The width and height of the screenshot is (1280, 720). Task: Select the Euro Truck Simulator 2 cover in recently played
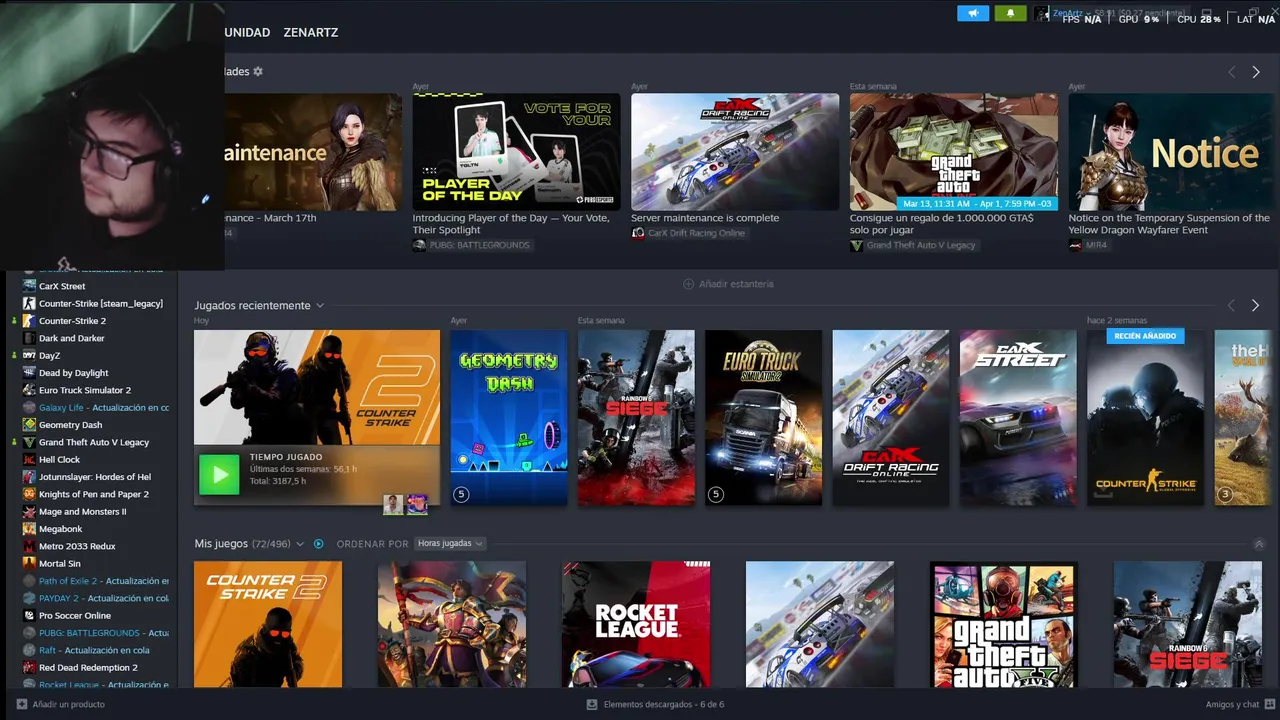pyautogui.click(x=763, y=418)
